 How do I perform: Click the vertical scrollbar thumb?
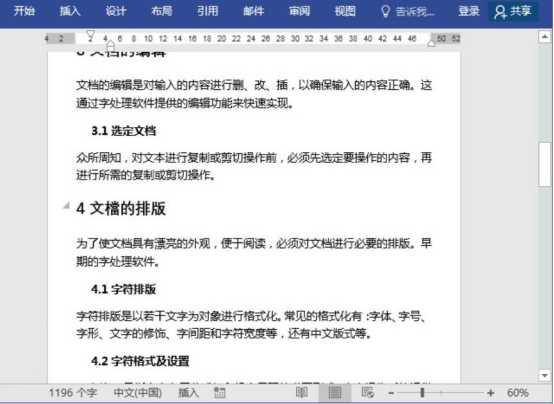tap(544, 164)
